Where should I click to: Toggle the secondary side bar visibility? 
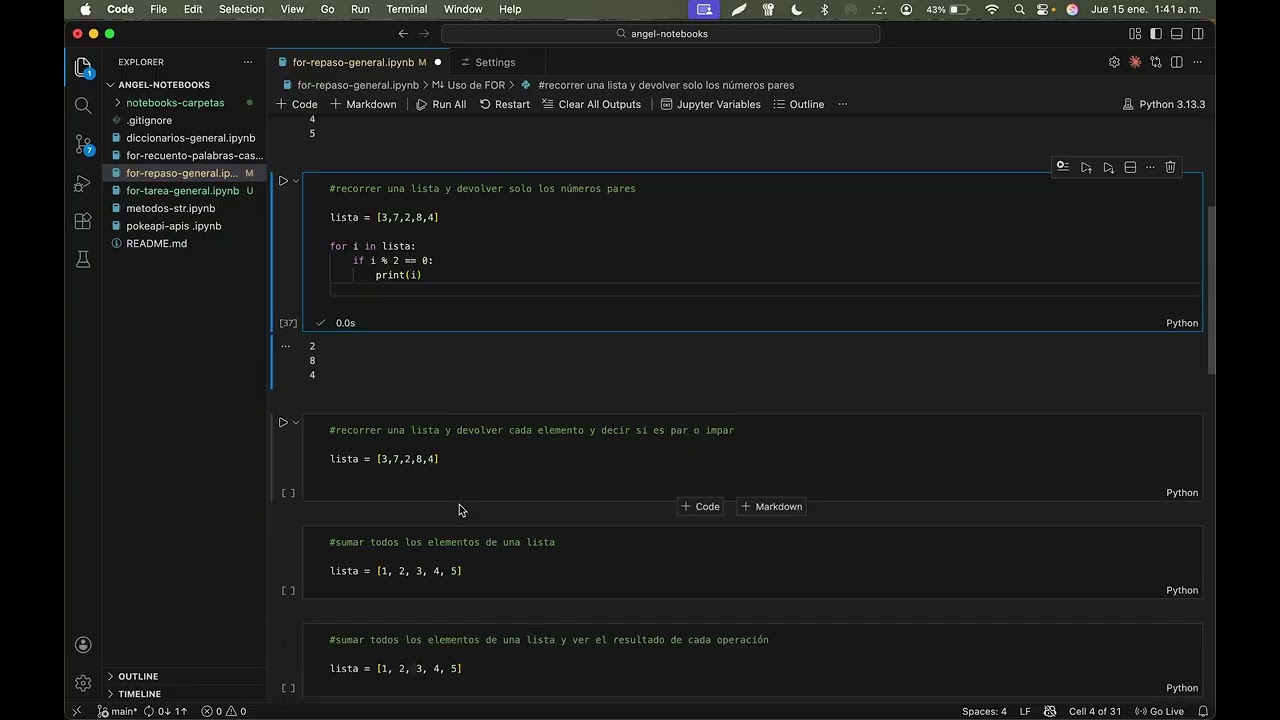click(x=1197, y=34)
